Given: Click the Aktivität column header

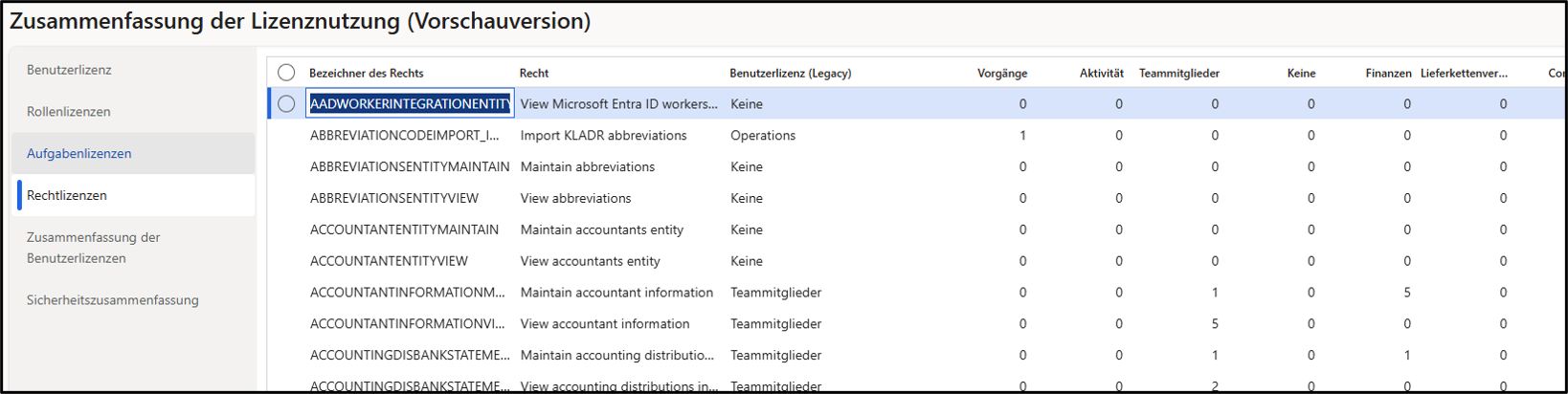Looking at the screenshot, I should point(1101,73).
